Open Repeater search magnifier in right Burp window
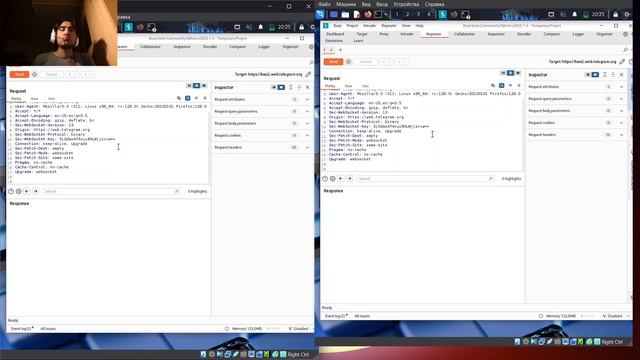The image size is (640, 360). pyautogui.click(x=626, y=50)
